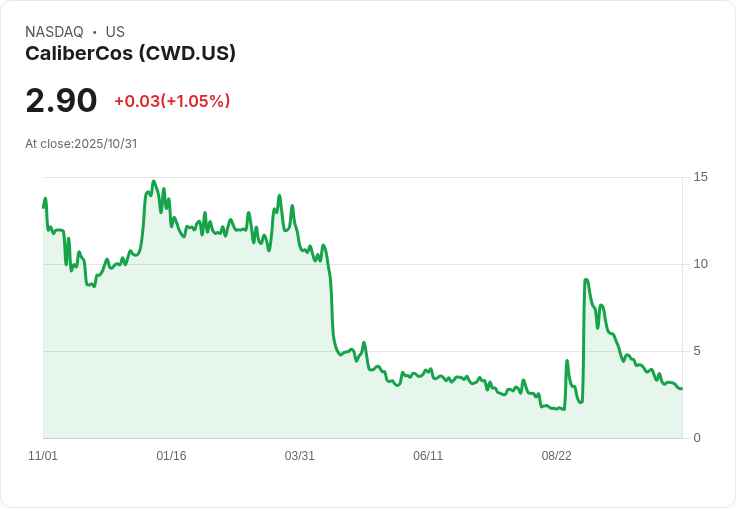The image size is (736, 508).
Task: Select the 11/01 date on the x-axis
Action: coord(43,456)
